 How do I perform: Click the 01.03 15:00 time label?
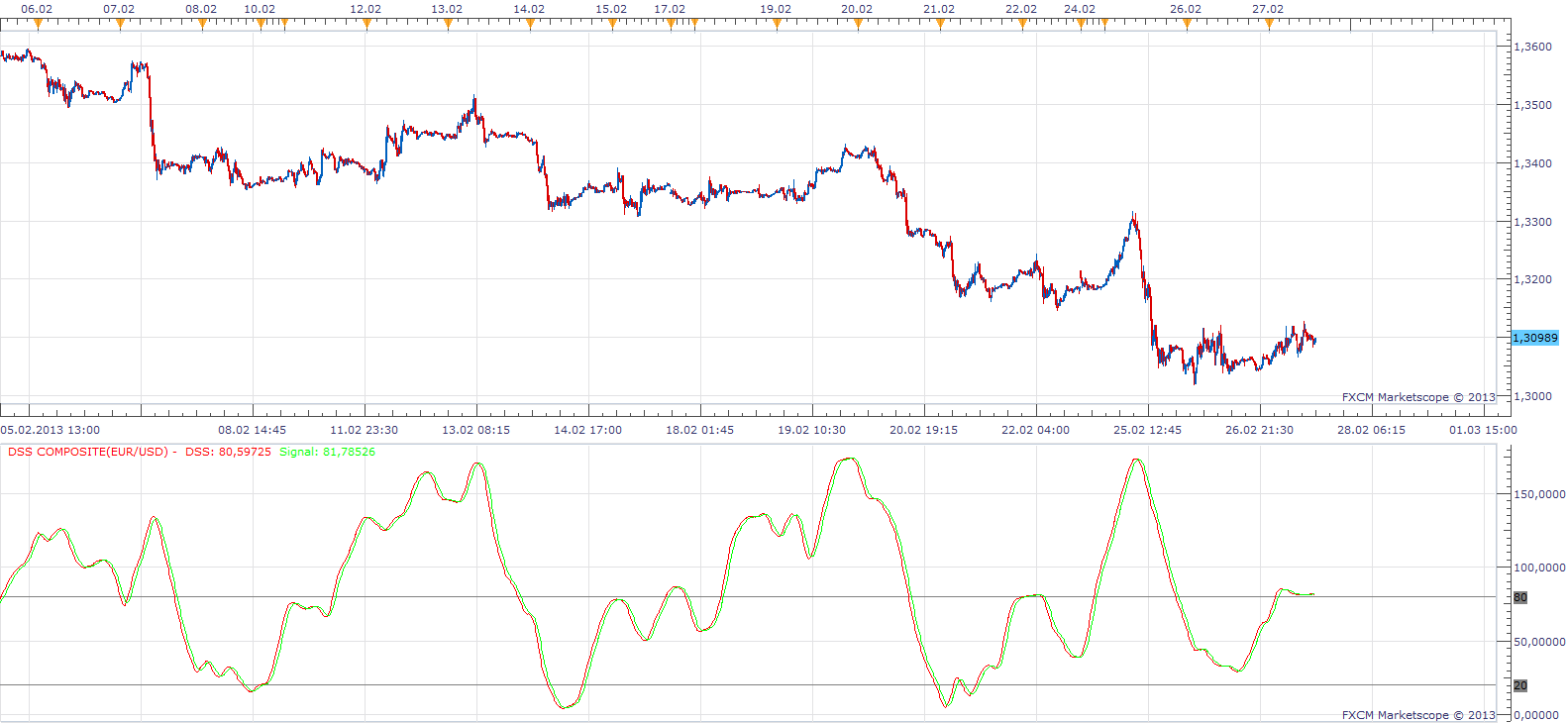1483,430
